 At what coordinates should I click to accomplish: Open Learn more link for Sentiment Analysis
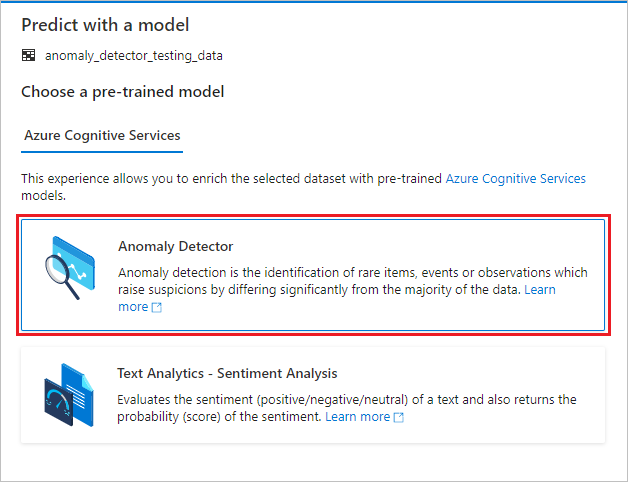click(358, 416)
